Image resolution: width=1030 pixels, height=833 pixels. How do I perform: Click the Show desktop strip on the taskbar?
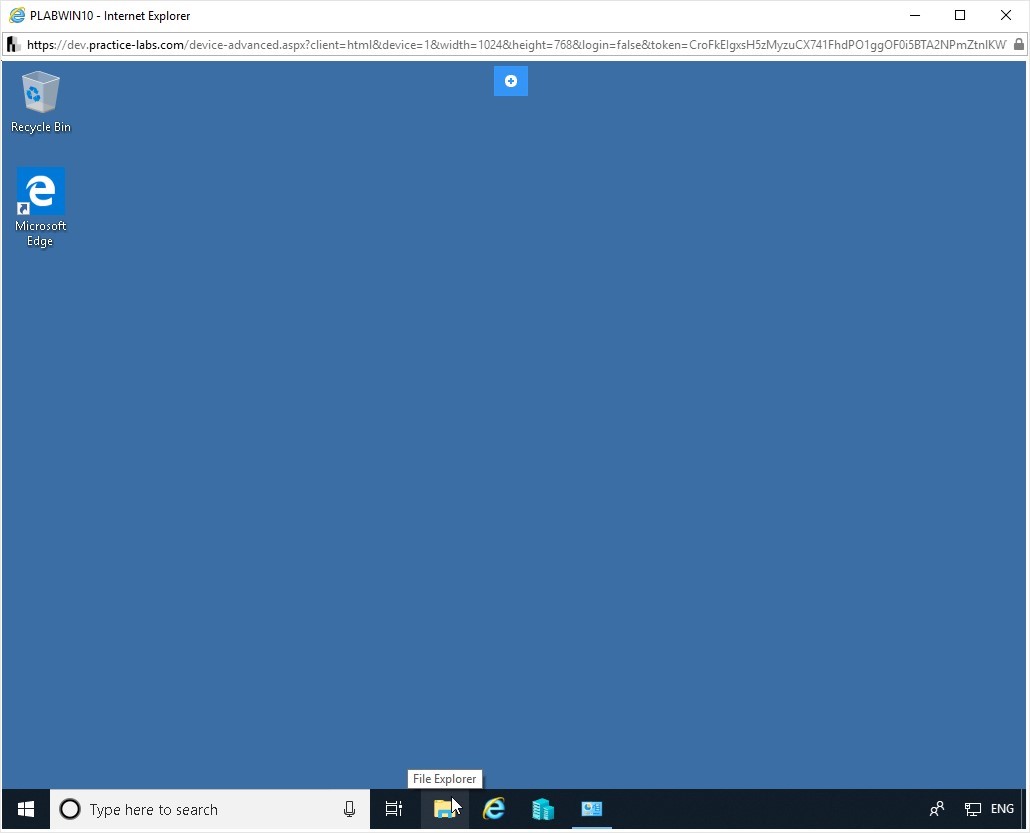tap(1024, 809)
